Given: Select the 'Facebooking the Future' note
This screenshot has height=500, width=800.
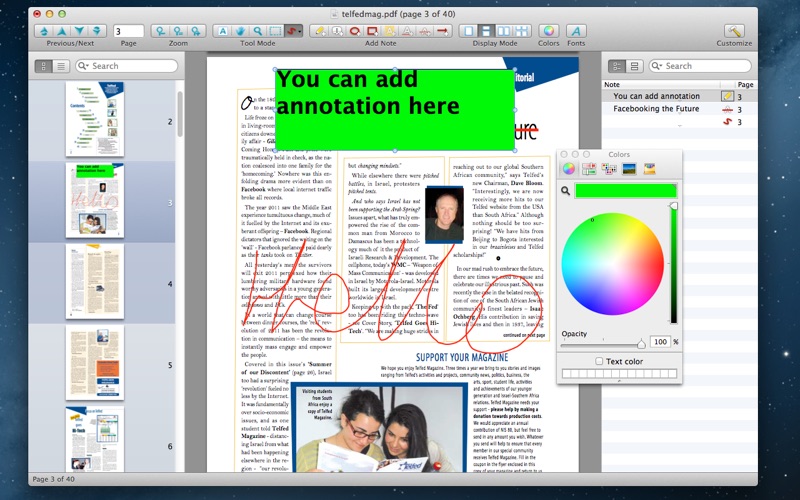Looking at the screenshot, I should 656,109.
